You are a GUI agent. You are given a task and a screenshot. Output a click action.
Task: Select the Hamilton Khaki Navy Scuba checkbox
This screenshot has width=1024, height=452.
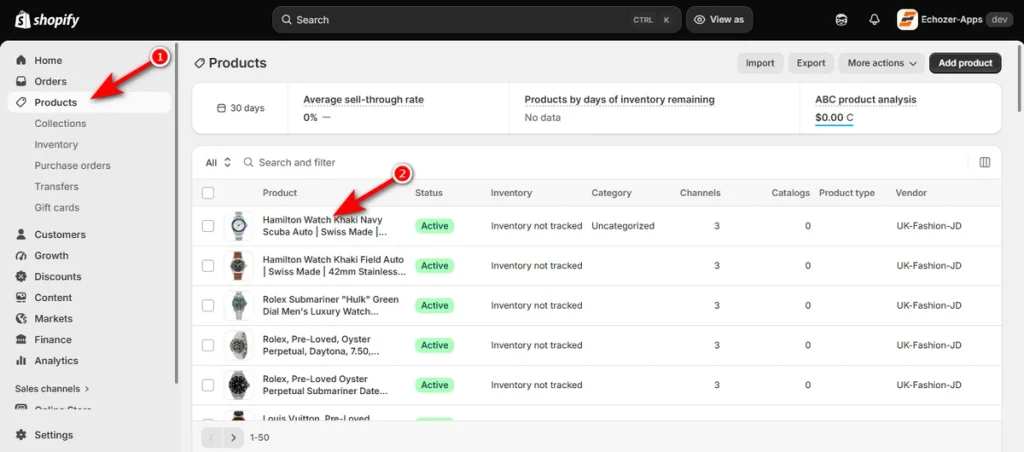(x=208, y=226)
